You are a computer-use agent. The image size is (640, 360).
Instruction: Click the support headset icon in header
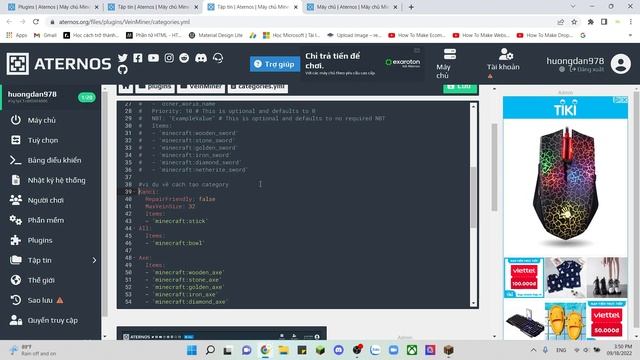point(218,58)
